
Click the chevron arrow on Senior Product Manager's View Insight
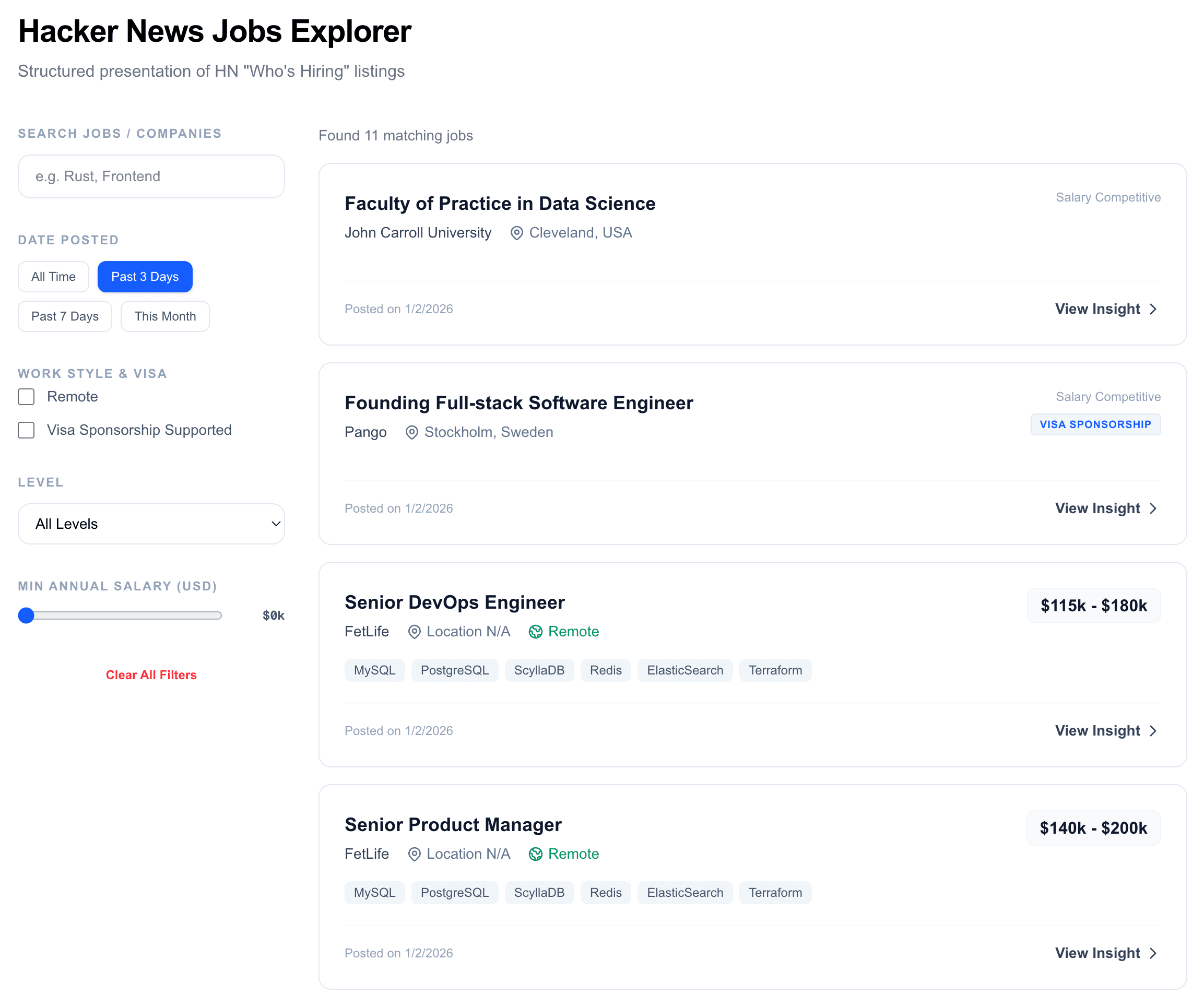[1153, 953]
